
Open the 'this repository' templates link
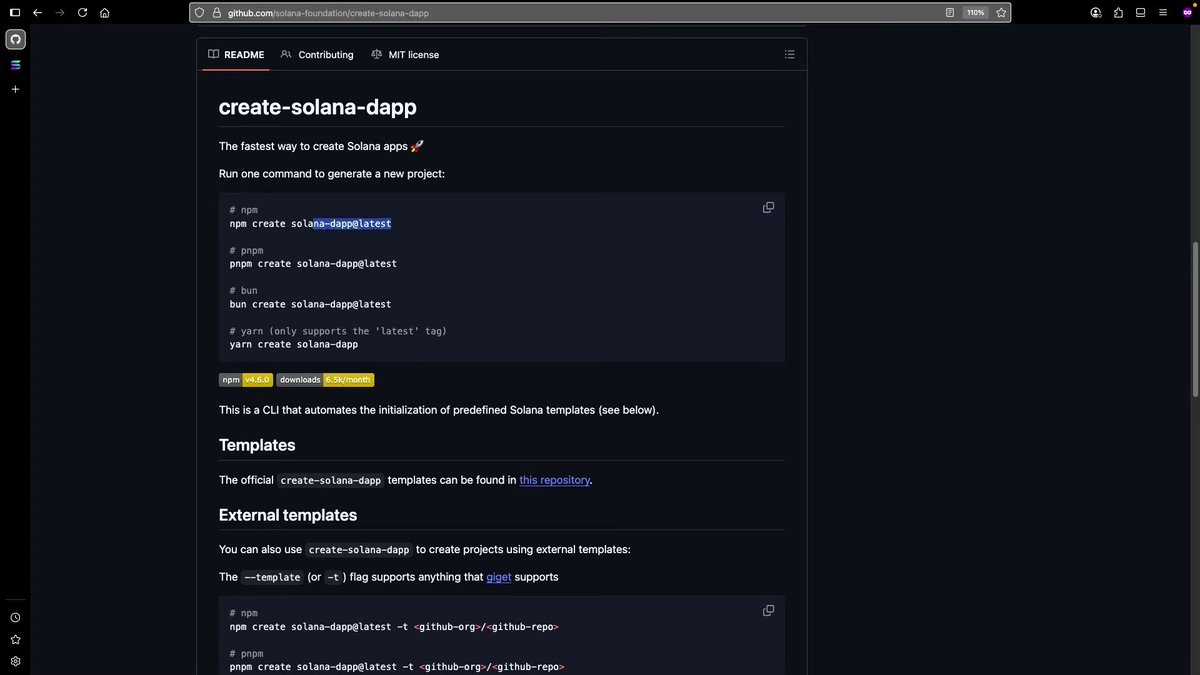[x=554, y=480]
